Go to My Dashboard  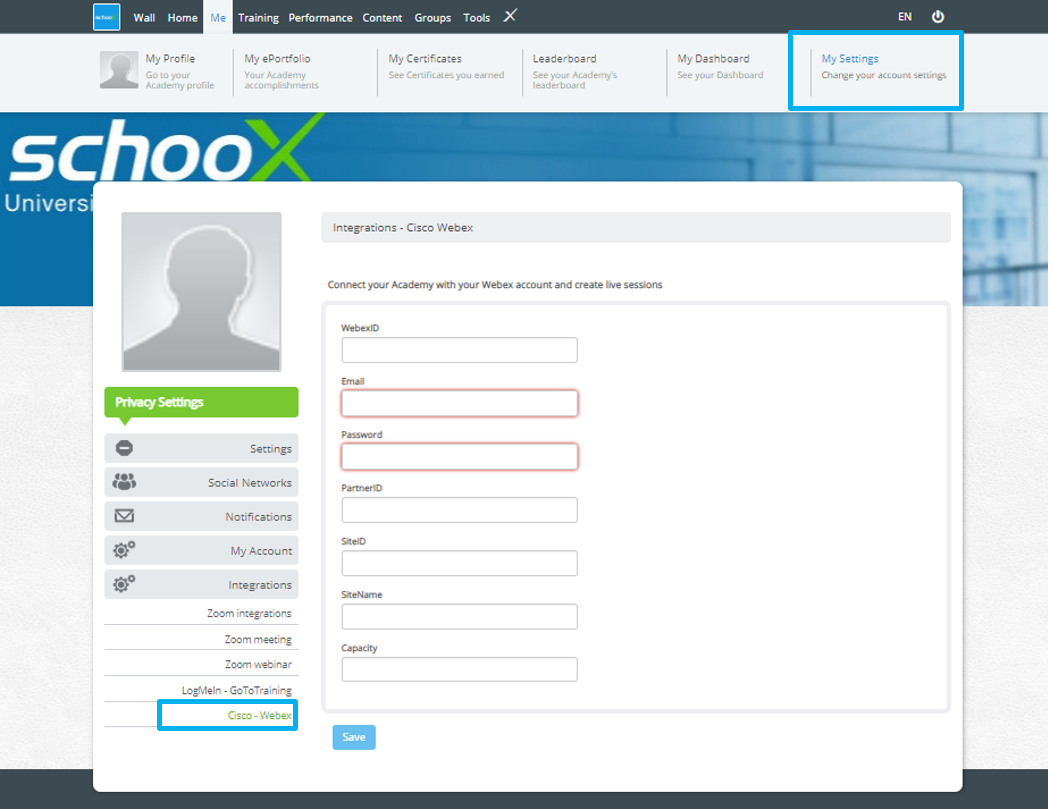click(713, 59)
